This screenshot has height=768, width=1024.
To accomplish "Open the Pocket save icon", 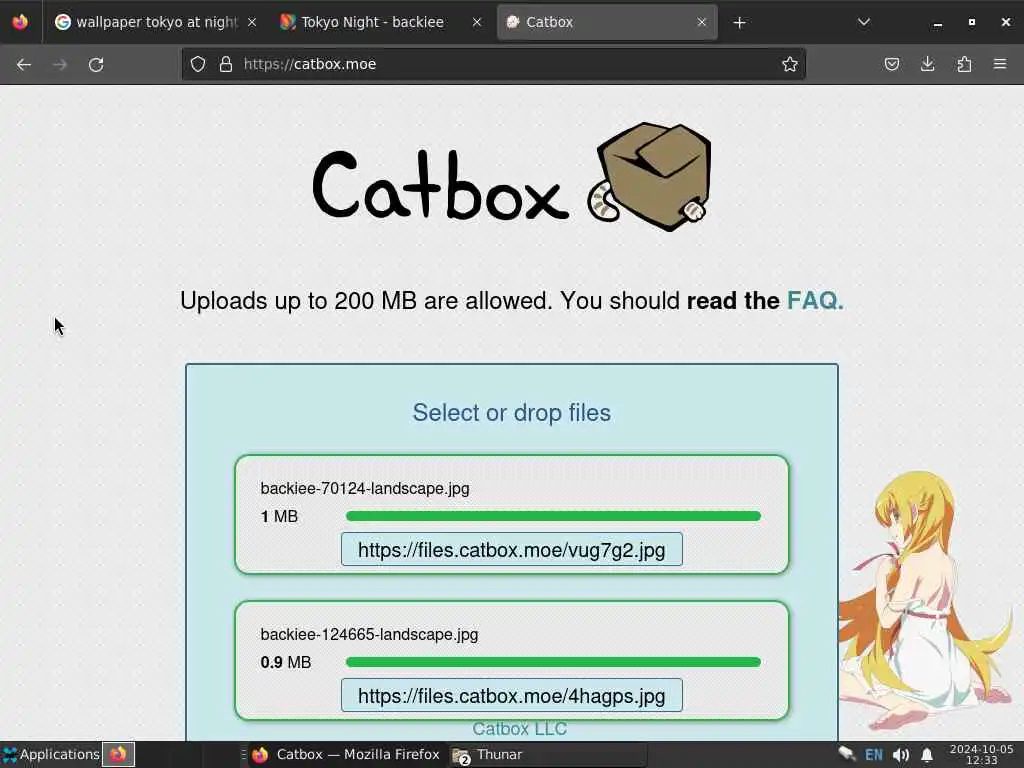I will pos(891,64).
